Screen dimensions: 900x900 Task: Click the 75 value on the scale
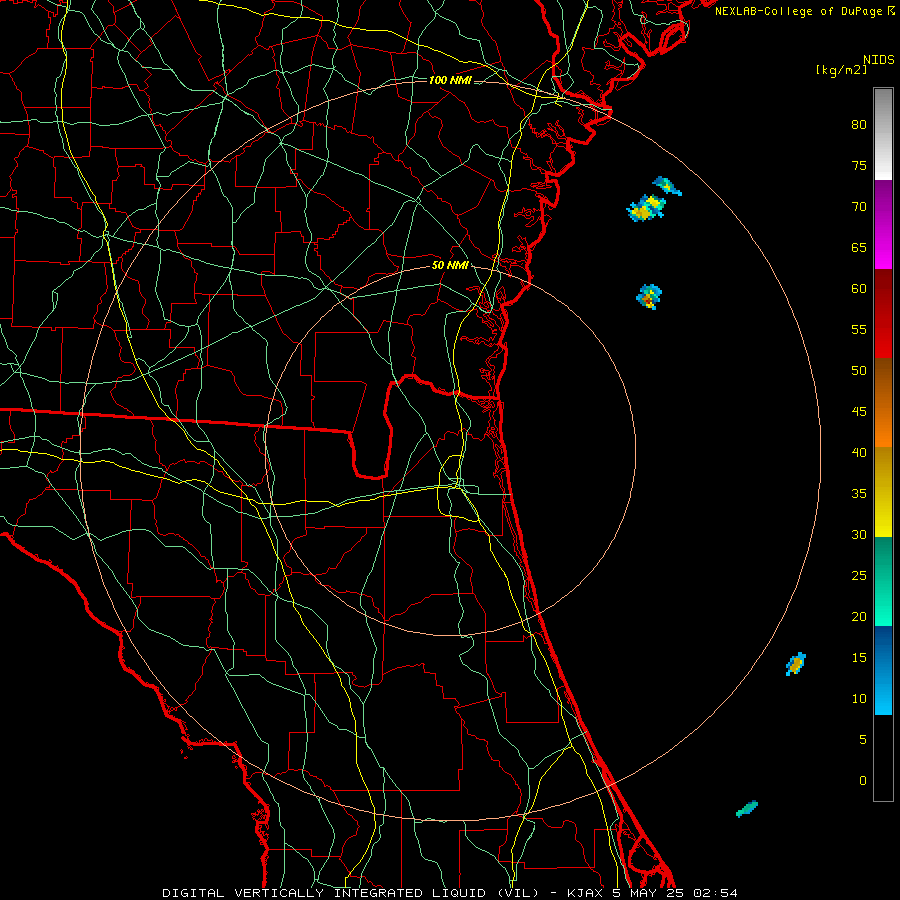pos(859,166)
